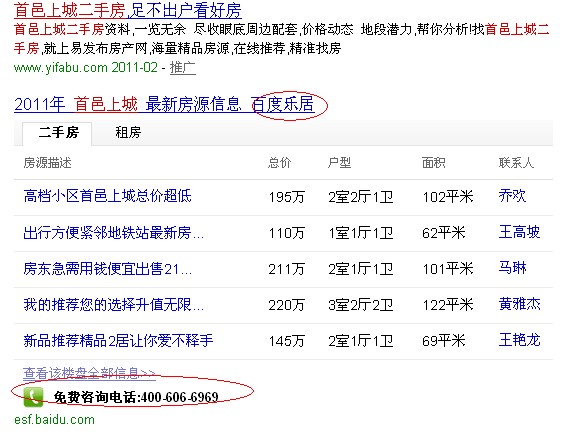Click the price cell 145万

point(286,341)
